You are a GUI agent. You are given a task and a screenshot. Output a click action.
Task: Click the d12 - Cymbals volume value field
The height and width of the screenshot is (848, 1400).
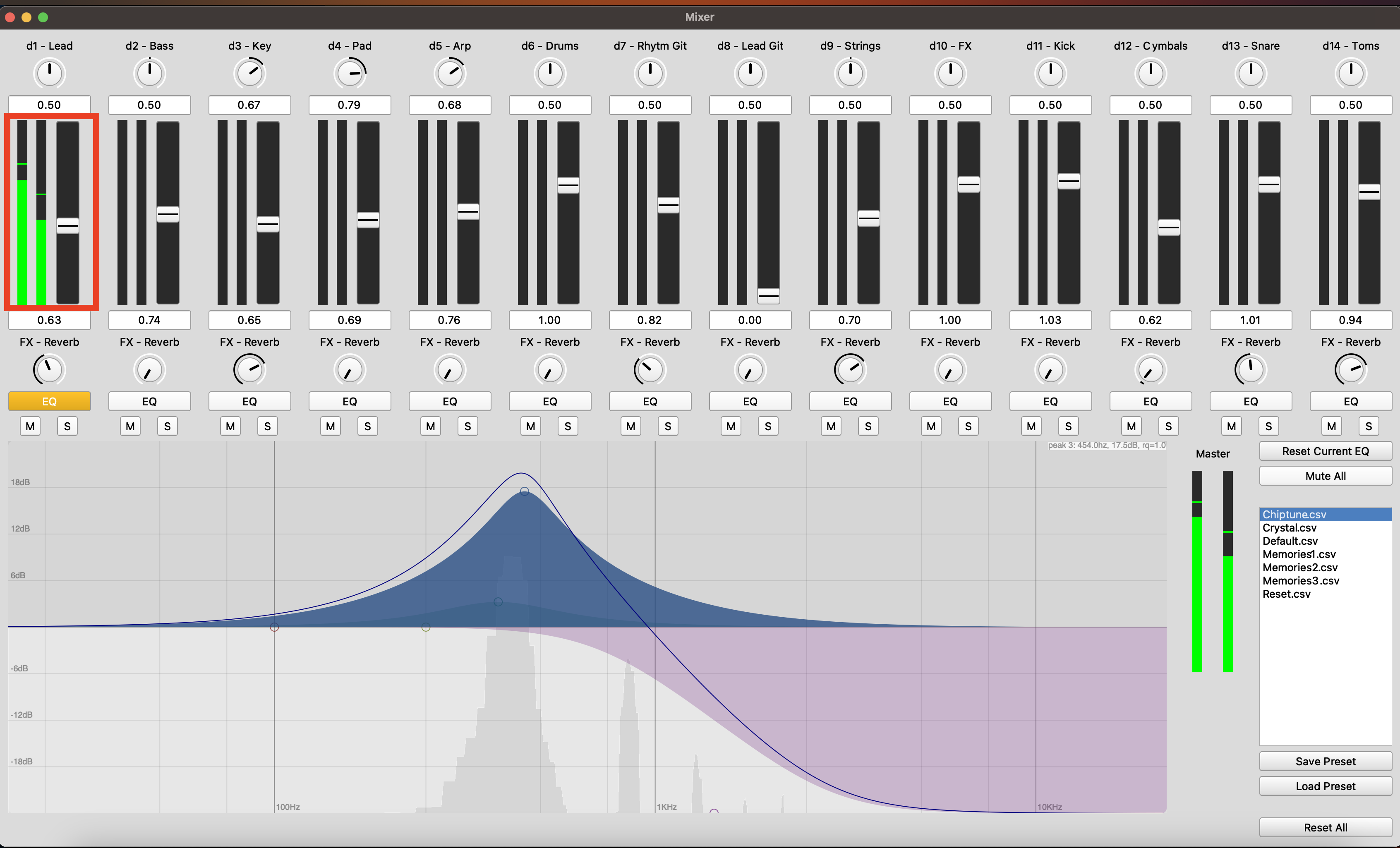(1150, 320)
